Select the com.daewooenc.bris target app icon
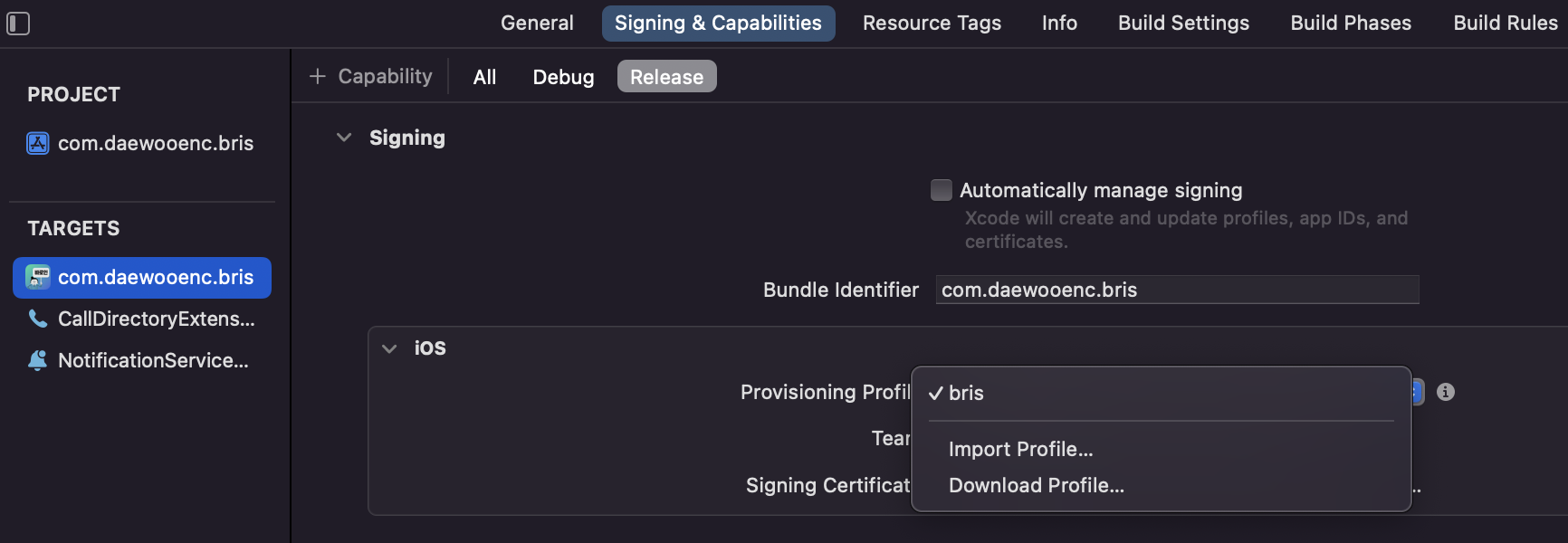Viewport: 1568px width, 543px height. tap(38, 277)
